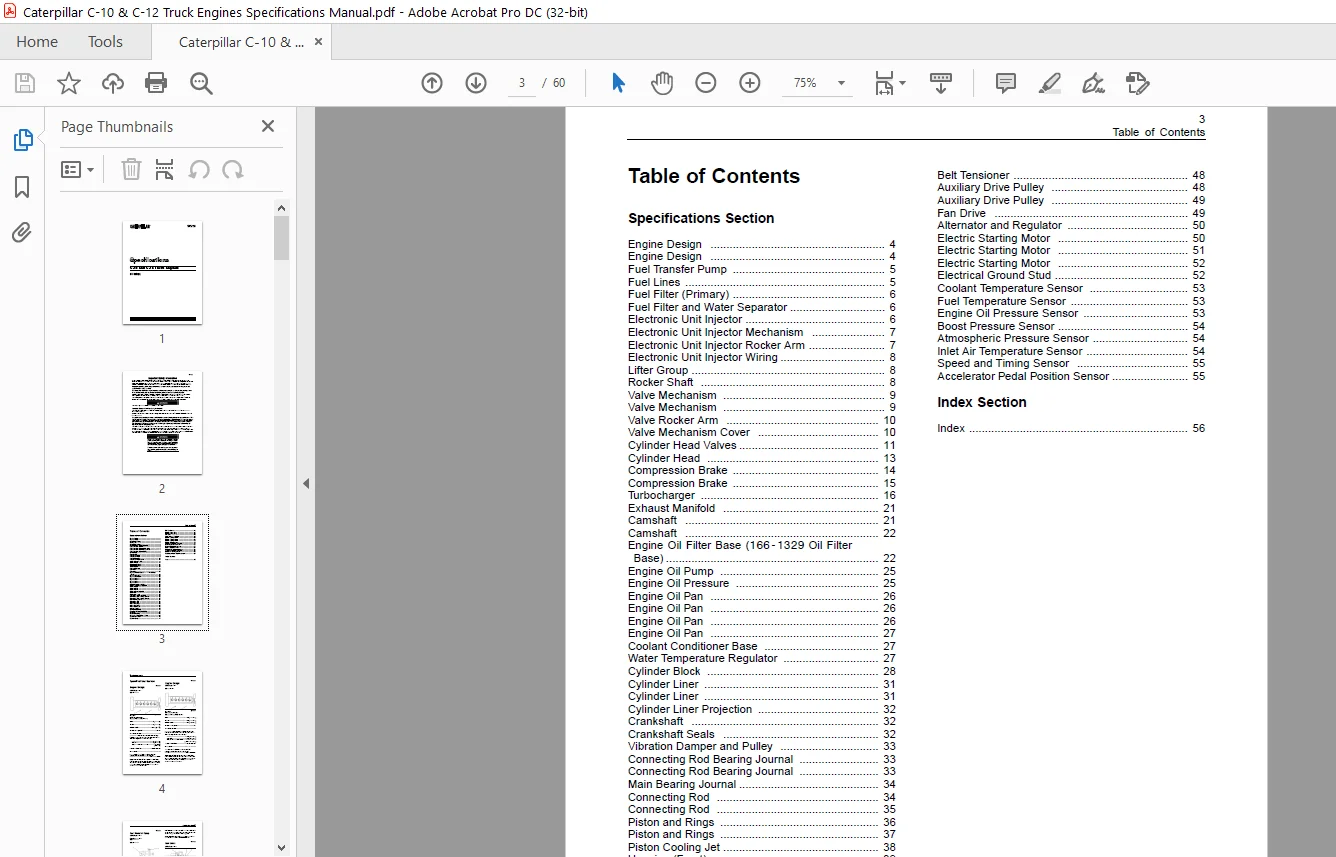Click the Turbocharger contents entry
1336x857 pixels.
[x=761, y=496]
